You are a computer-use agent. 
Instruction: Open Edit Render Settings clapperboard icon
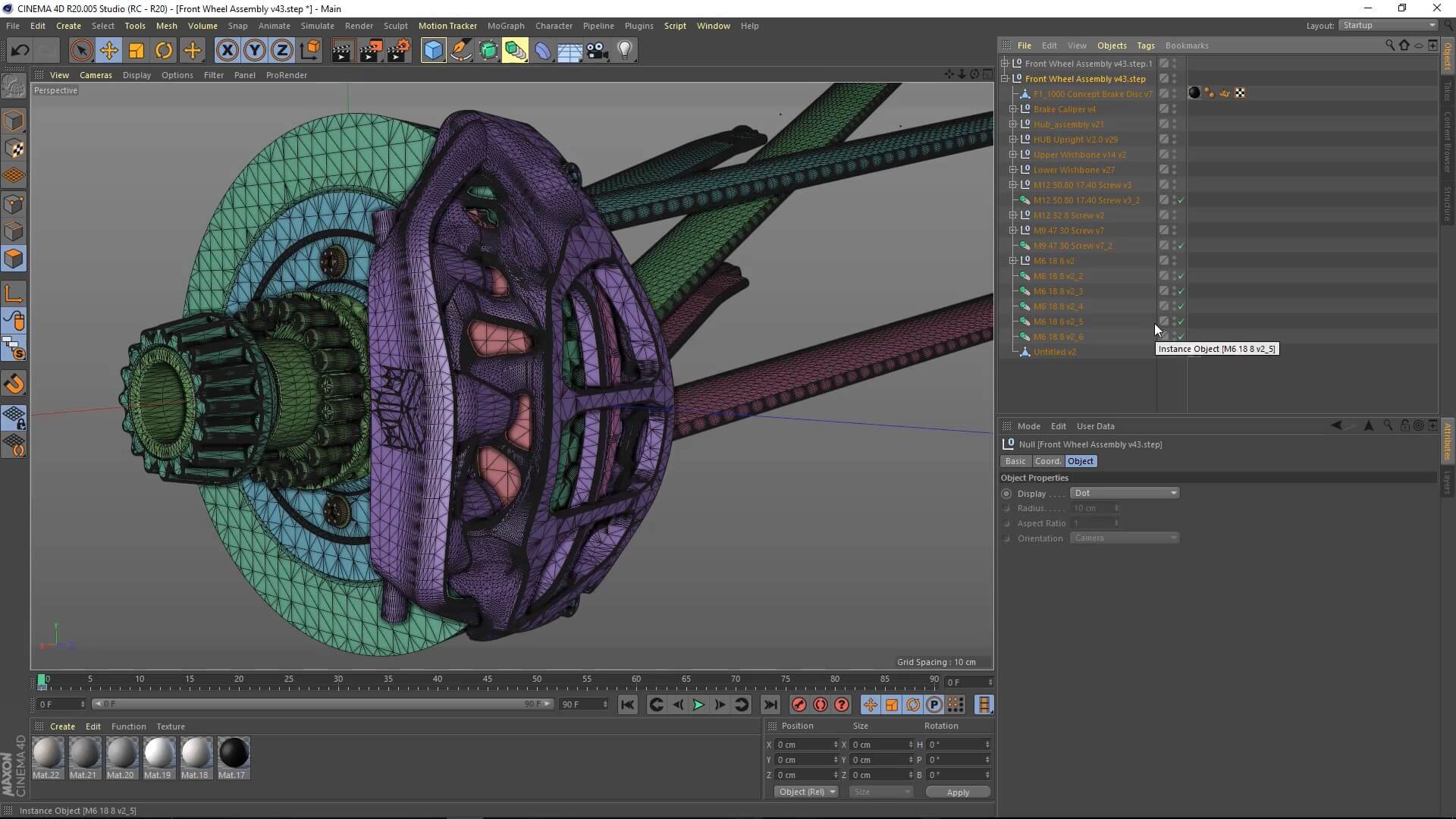tap(399, 51)
